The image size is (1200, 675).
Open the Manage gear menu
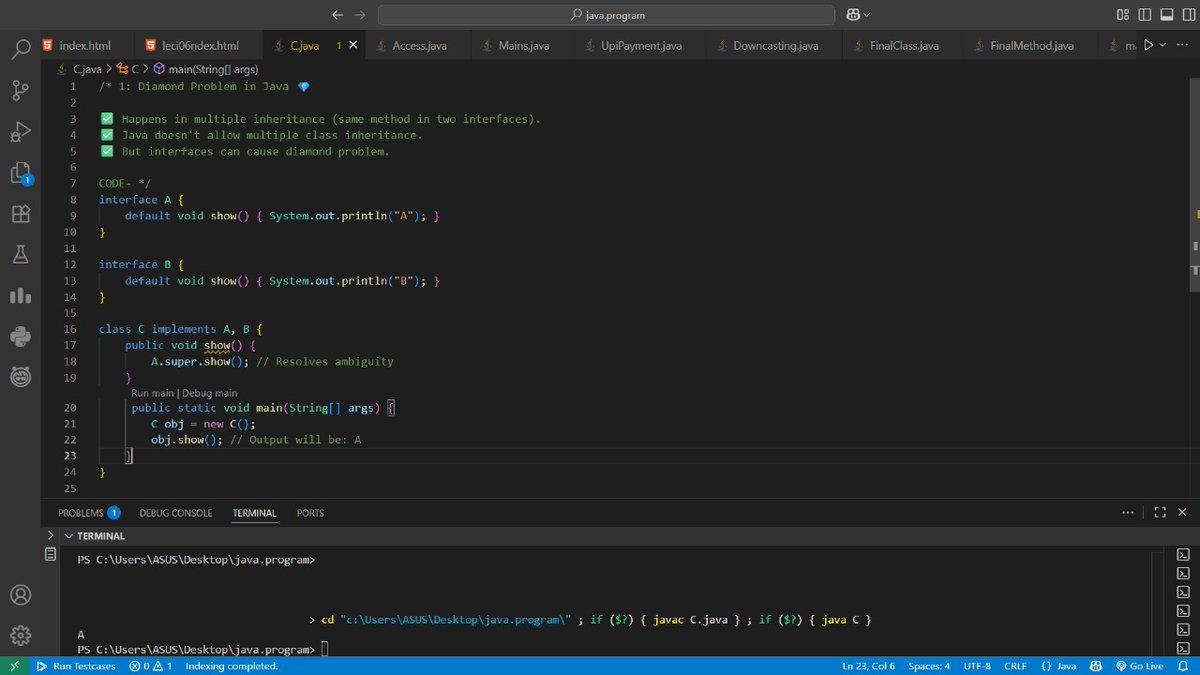21,635
